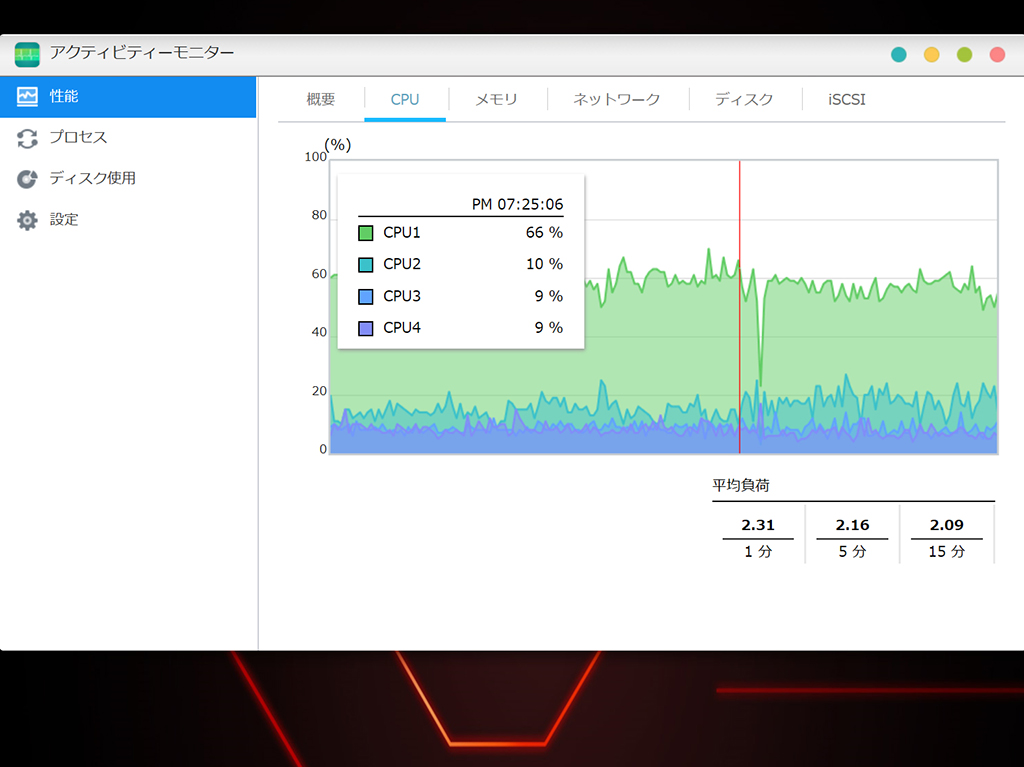Click the 2.09 fifteen-minute load average

(x=946, y=525)
